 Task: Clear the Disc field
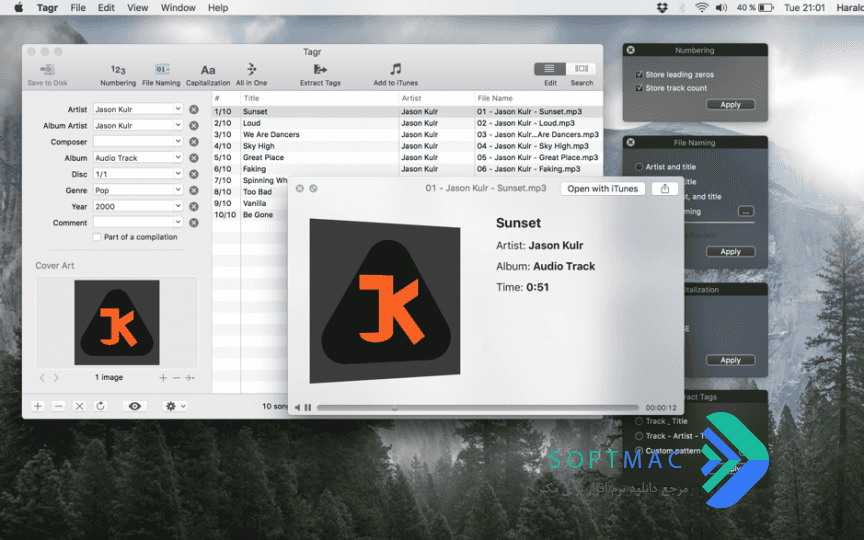194,174
